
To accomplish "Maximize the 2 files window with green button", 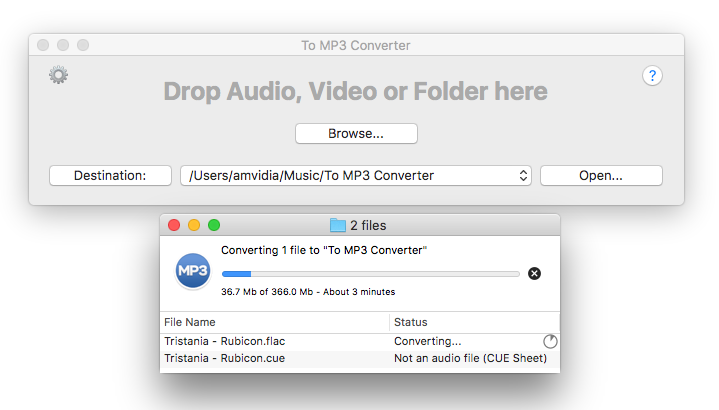I will coord(214,225).
